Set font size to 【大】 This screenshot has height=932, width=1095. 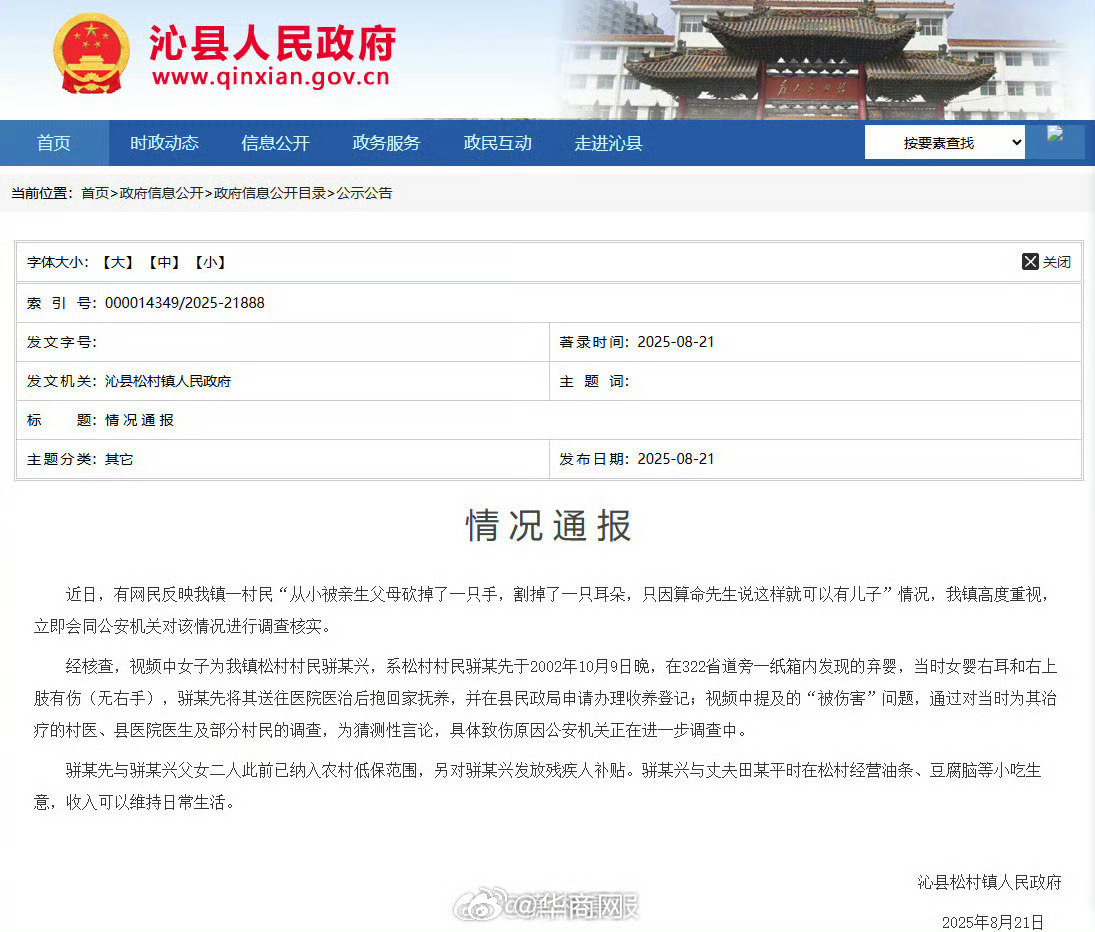[x=117, y=262]
